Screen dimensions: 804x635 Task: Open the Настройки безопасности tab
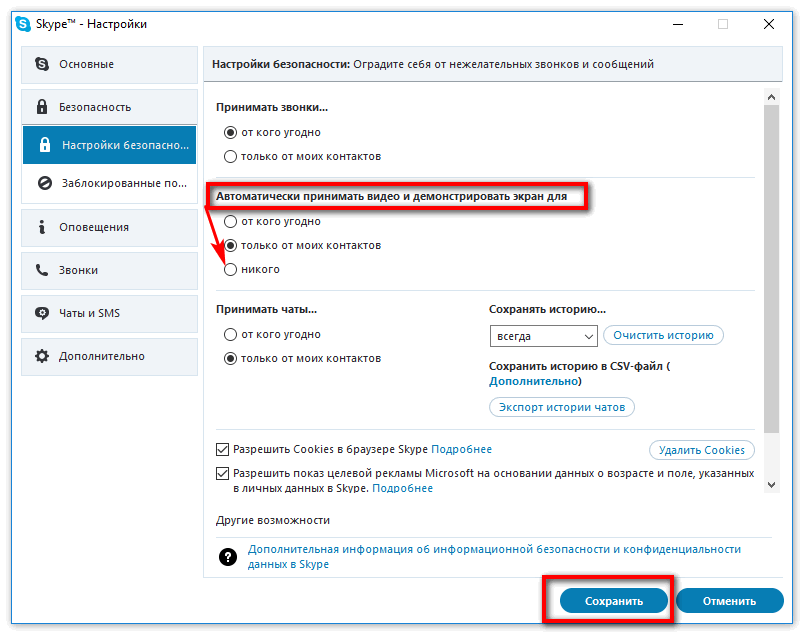coord(109,145)
